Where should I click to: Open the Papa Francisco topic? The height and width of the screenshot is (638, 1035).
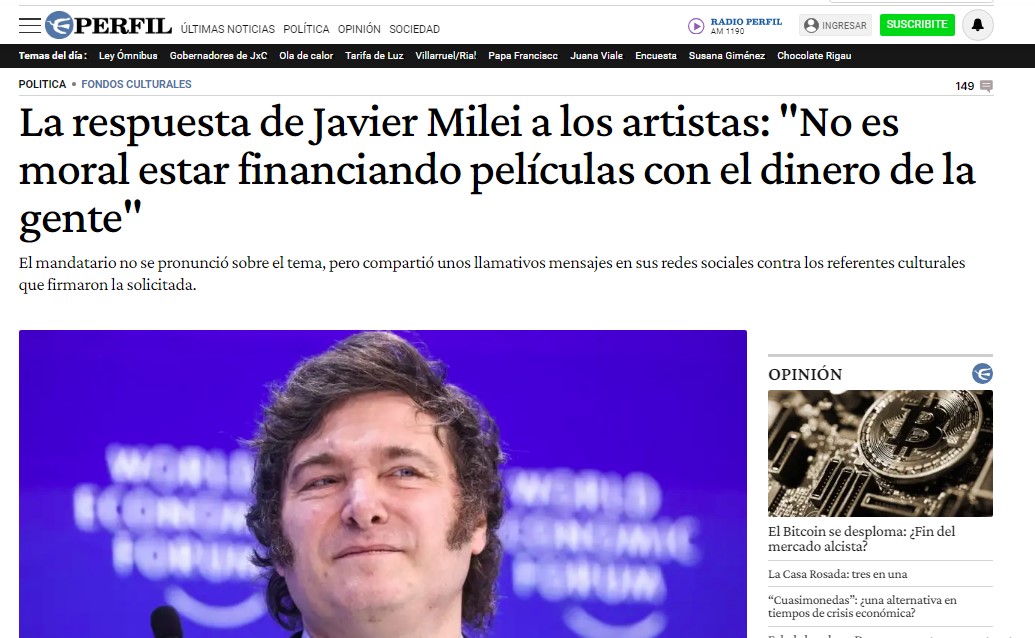[523, 55]
